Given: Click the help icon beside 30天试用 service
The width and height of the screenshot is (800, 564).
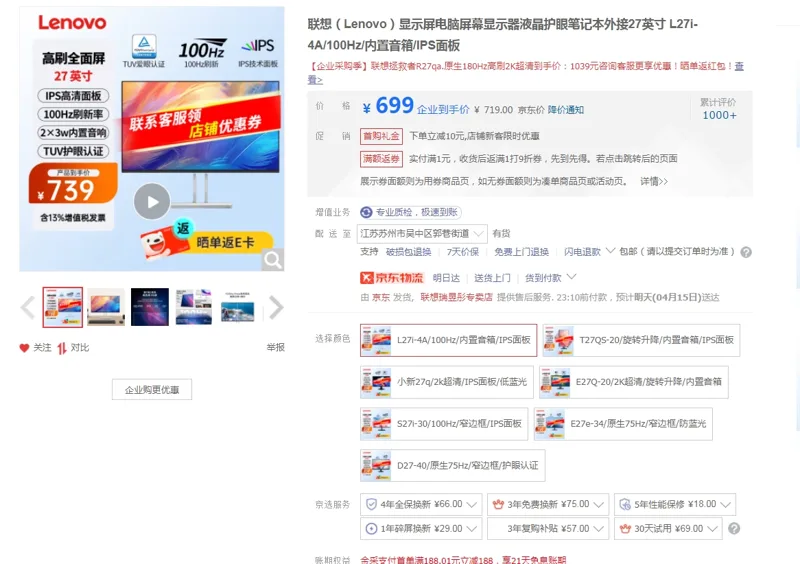Looking at the screenshot, I should [734, 529].
